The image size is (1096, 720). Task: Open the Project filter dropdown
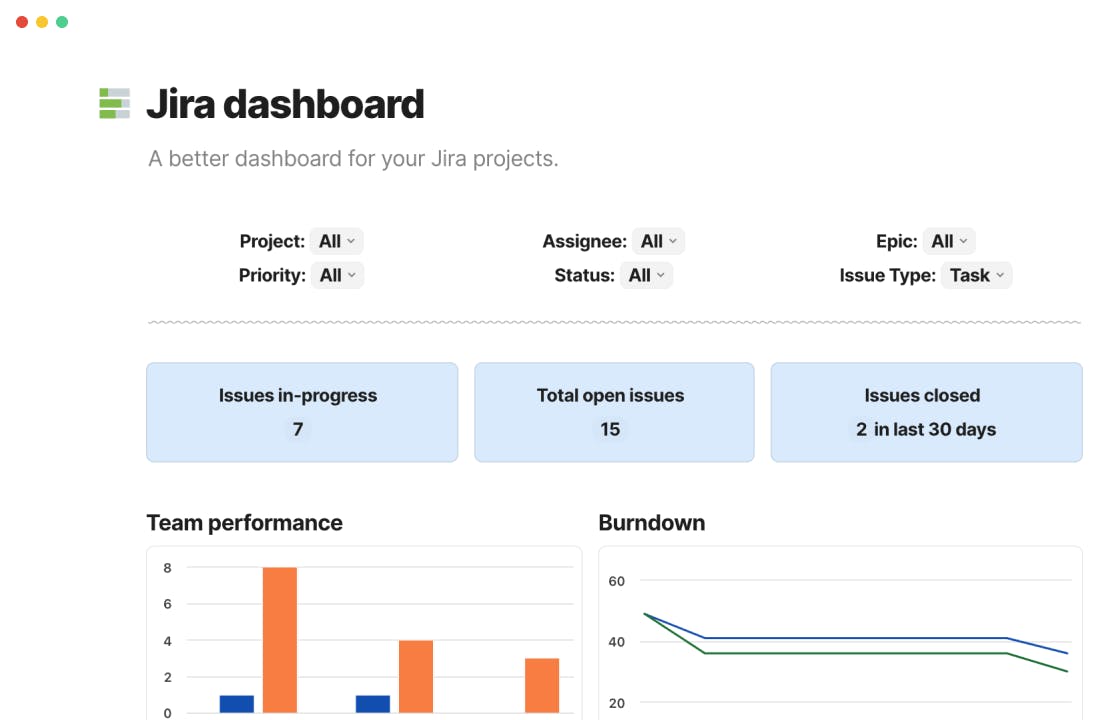[337, 241]
